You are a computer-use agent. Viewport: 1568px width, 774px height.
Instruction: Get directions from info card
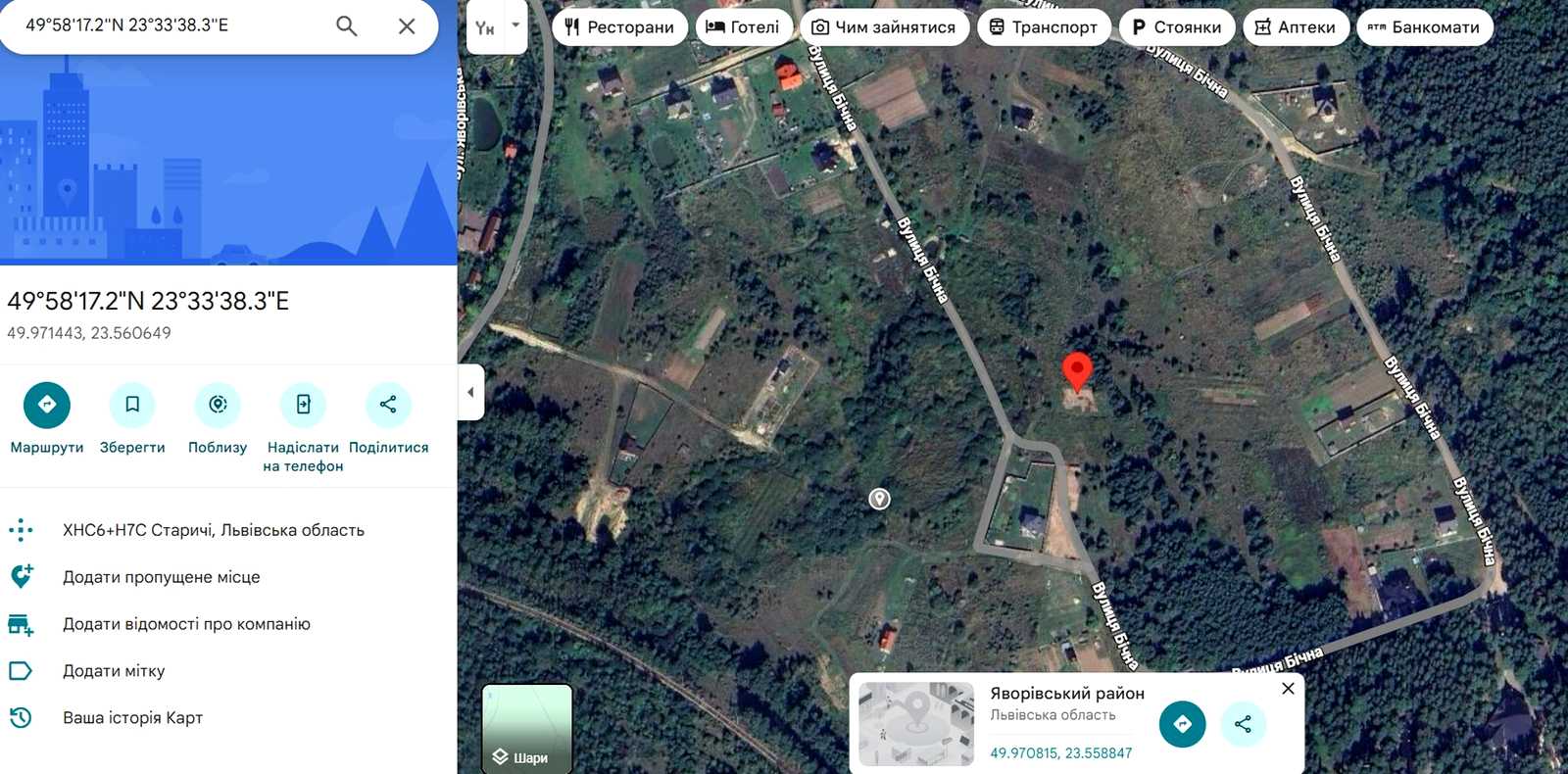tap(1183, 724)
